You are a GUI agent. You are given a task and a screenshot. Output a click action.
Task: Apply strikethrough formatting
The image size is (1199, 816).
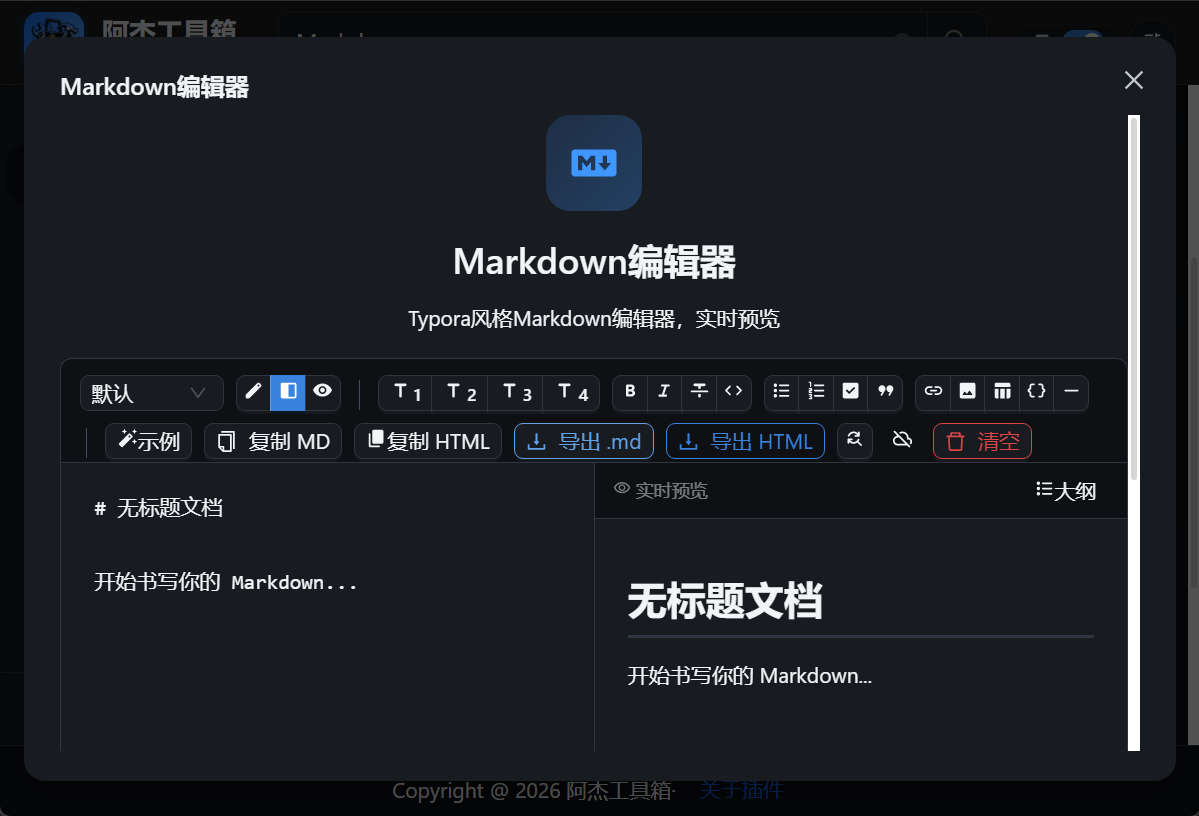click(x=699, y=392)
